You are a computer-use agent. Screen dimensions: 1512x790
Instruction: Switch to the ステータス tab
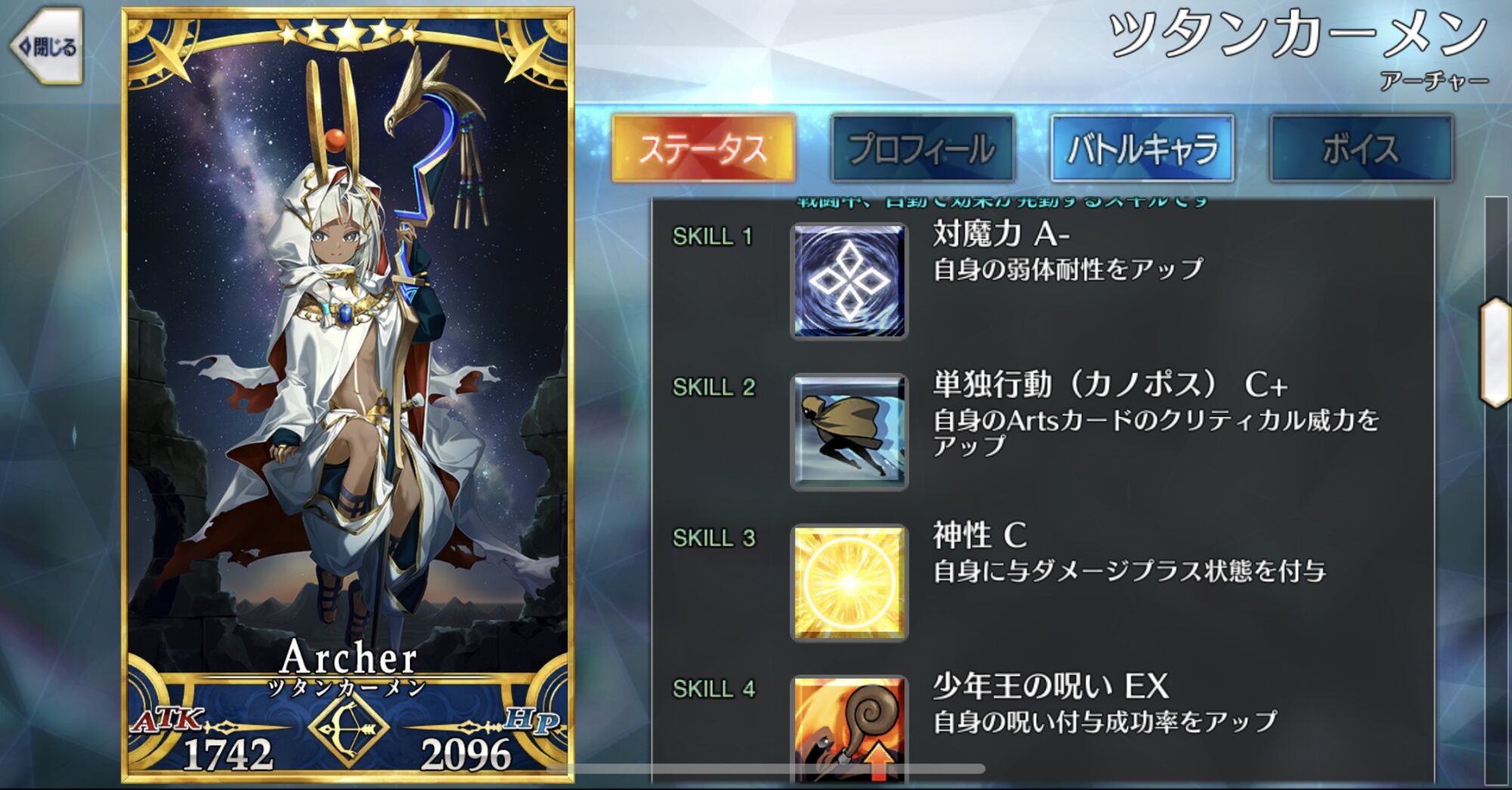703,148
